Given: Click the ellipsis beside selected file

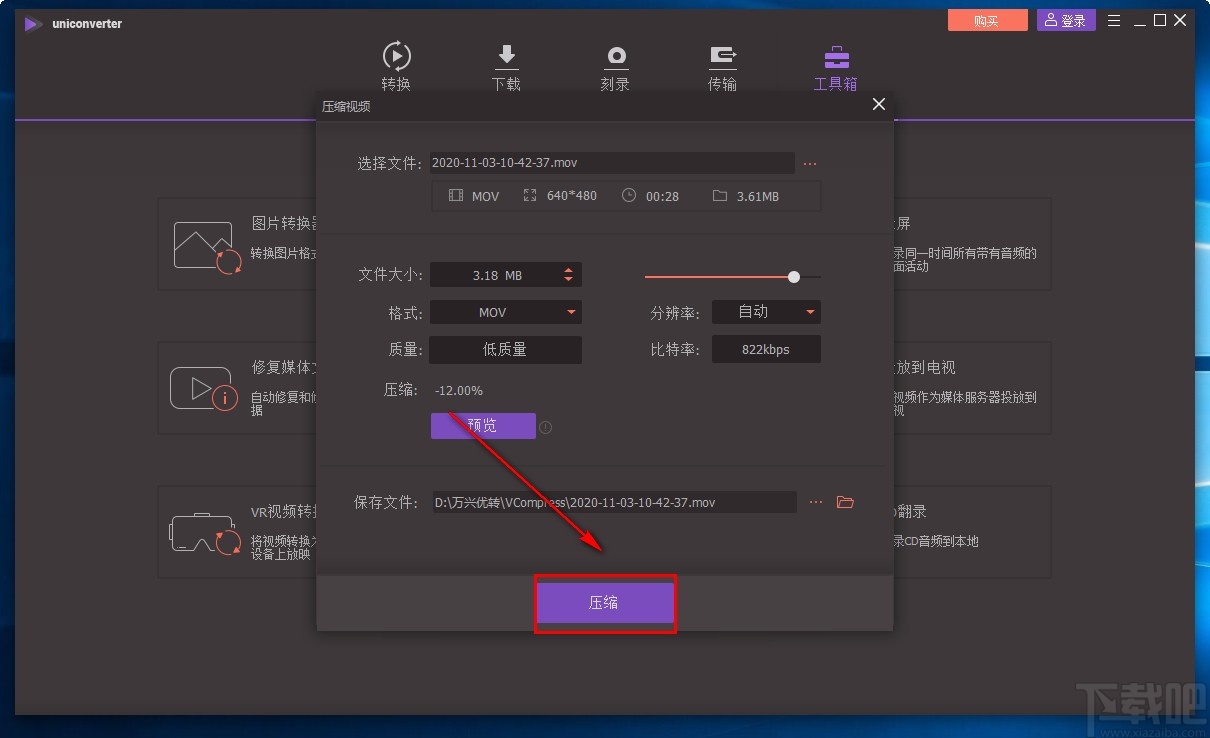Looking at the screenshot, I should coord(810,163).
